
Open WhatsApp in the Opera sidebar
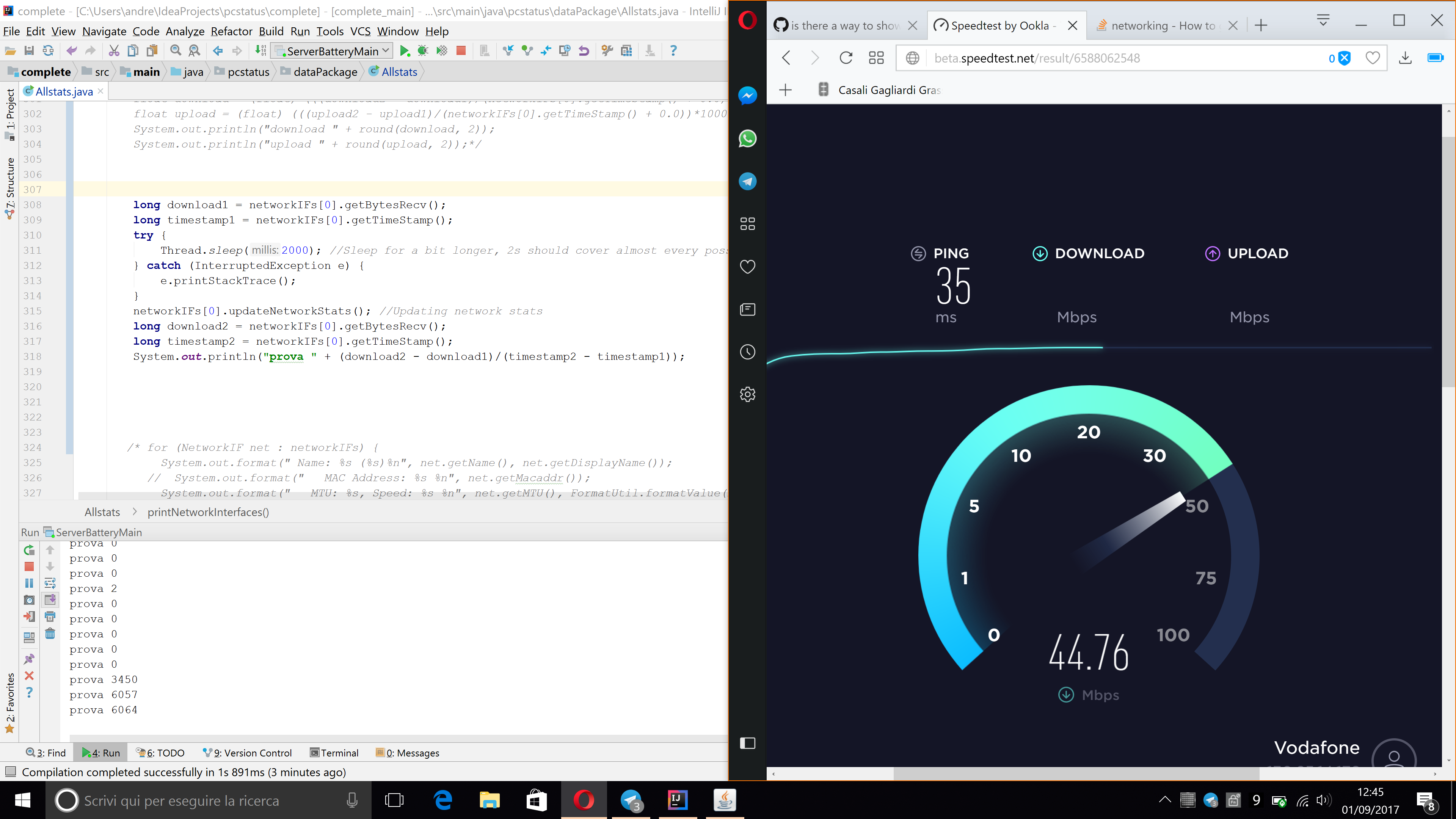[x=747, y=138]
